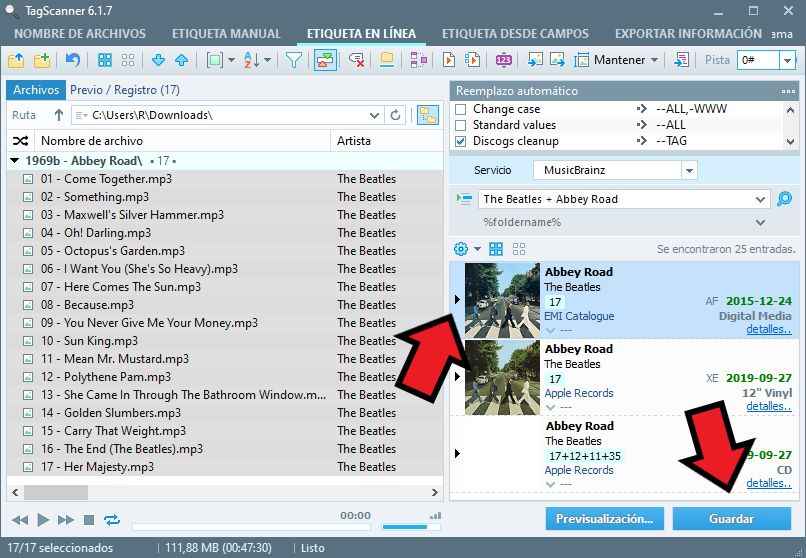This screenshot has width=806, height=558.
Task: Move selected files up with the blue arrow
Action: pyautogui.click(x=181, y=60)
